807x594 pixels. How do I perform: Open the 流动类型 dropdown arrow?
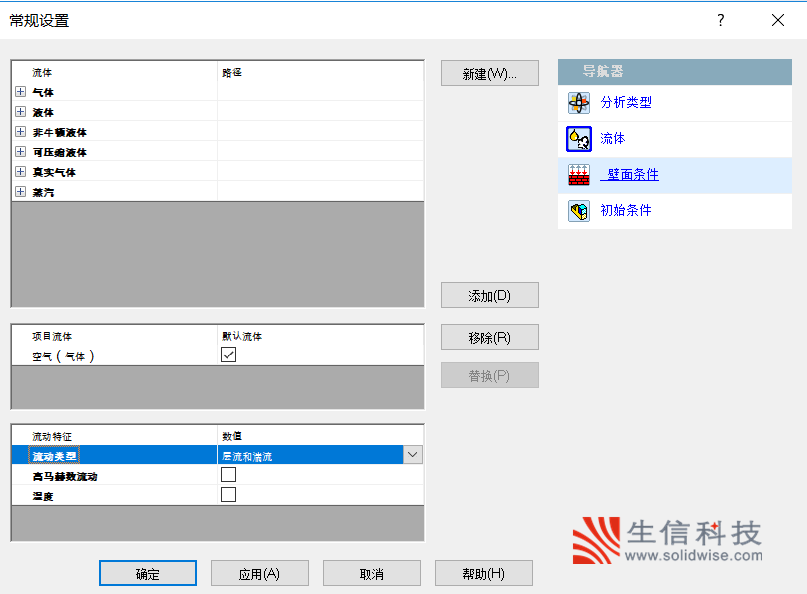click(412, 455)
